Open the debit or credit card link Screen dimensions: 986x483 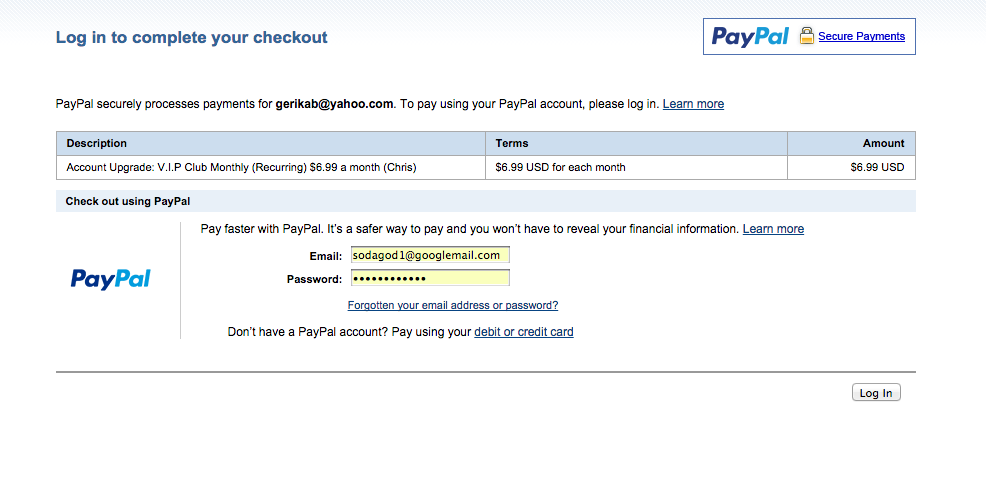tap(524, 331)
